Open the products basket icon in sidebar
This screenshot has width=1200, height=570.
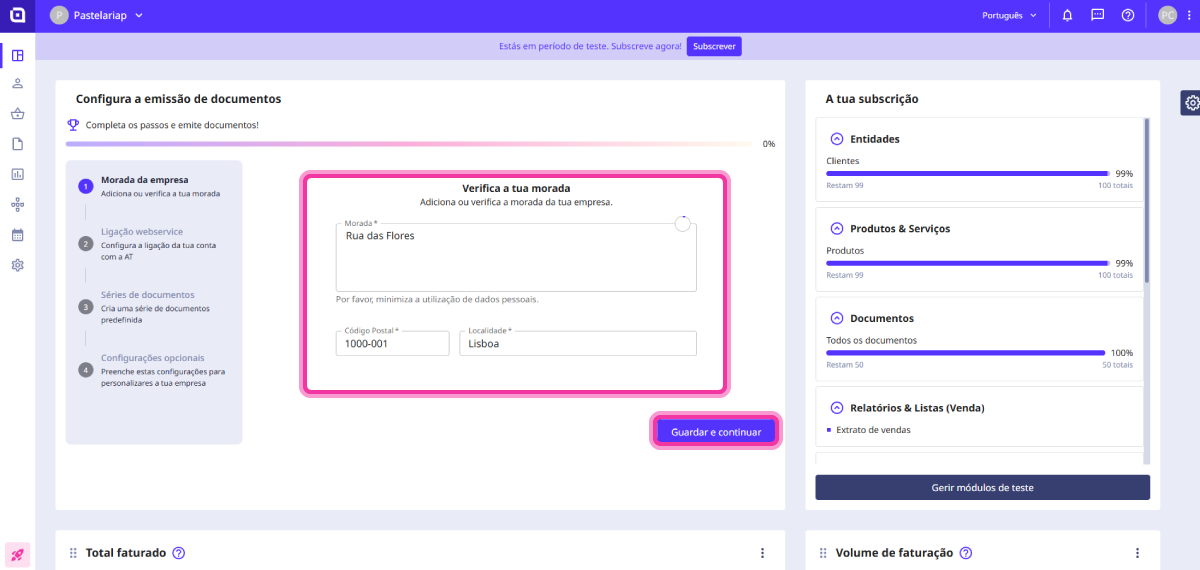tap(17, 114)
